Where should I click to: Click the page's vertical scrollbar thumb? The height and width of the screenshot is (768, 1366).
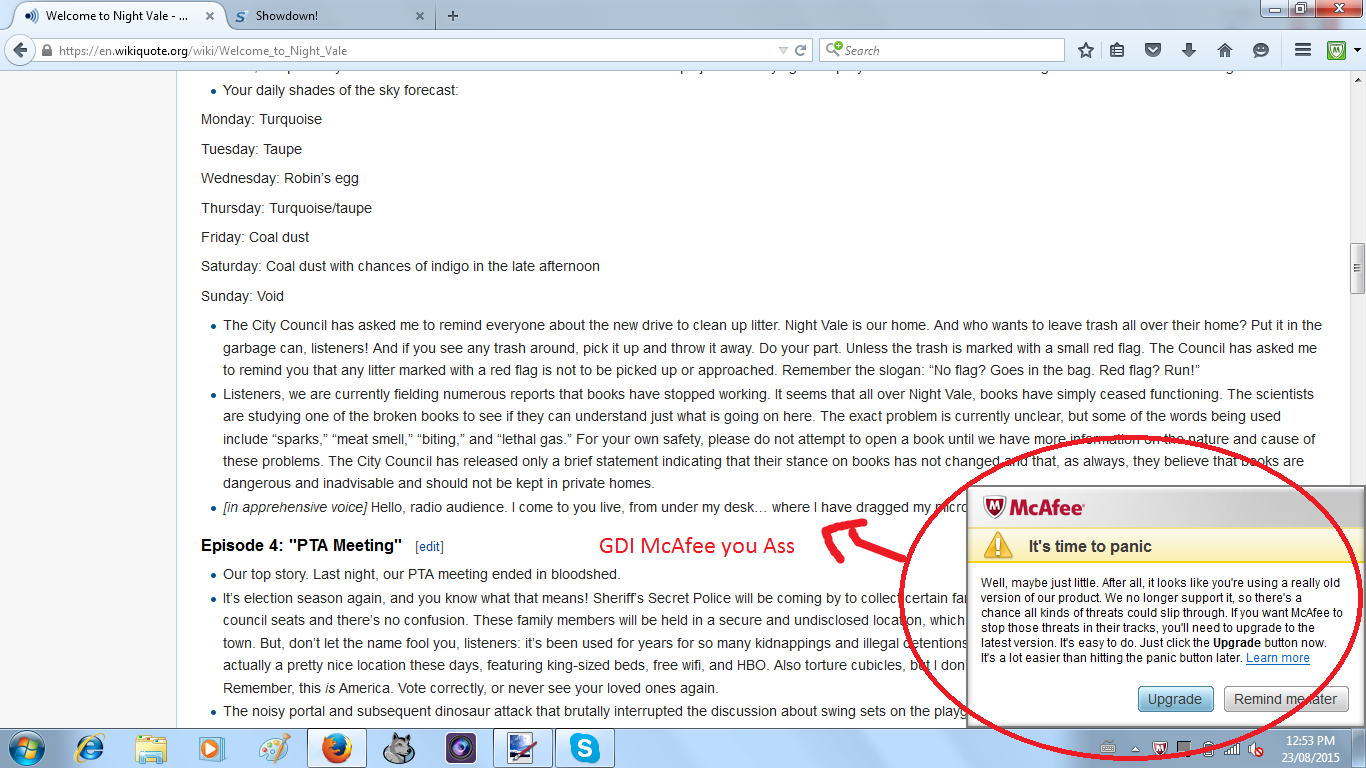[1357, 269]
